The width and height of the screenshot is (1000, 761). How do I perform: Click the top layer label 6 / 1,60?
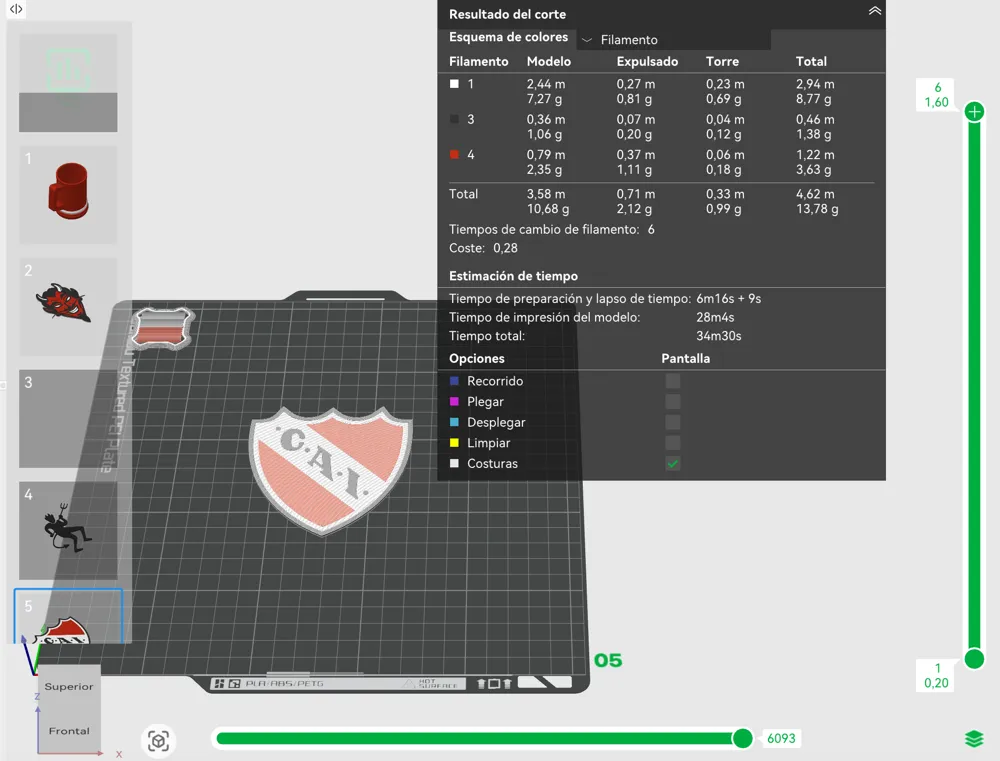click(937, 95)
